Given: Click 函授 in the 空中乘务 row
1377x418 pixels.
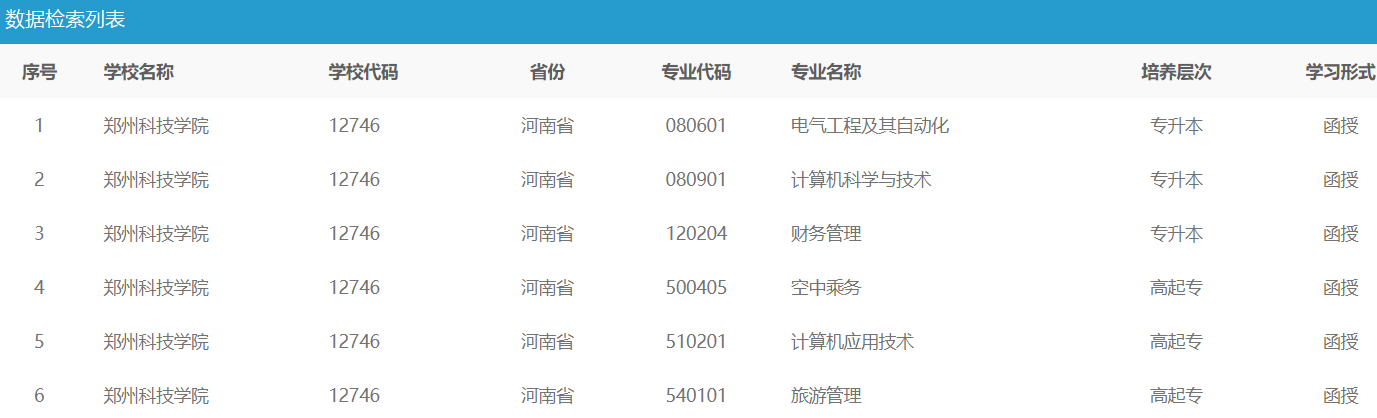Looking at the screenshot, I should coord(1341,288).
